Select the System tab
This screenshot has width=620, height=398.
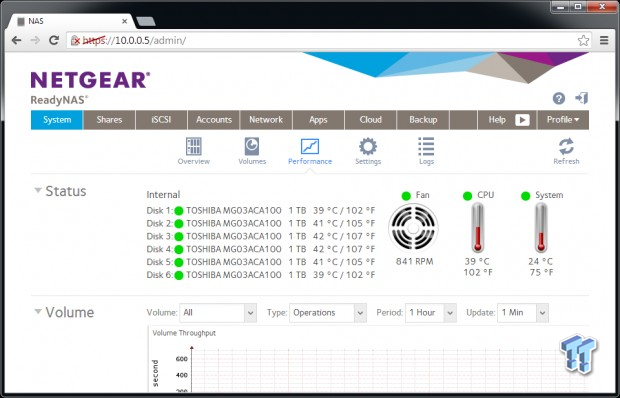tap(57, 120)
